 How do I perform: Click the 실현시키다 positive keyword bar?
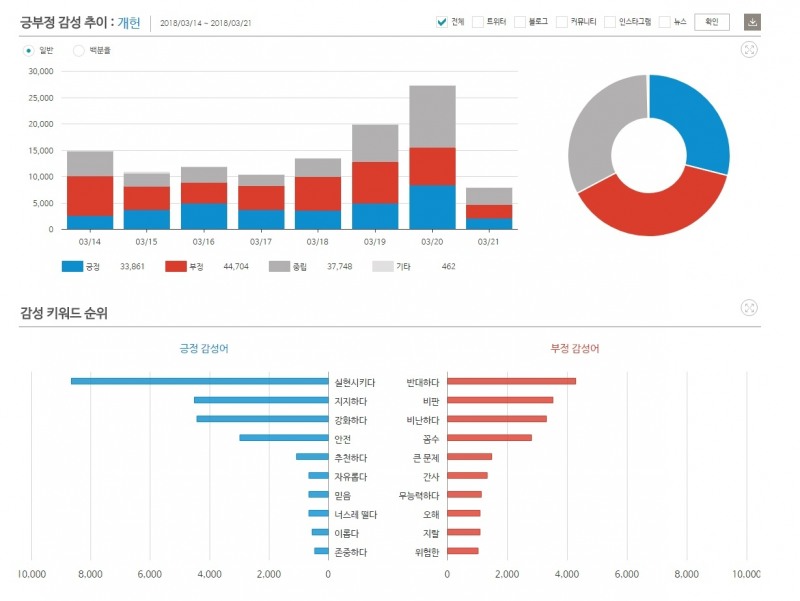click(199, 381)
